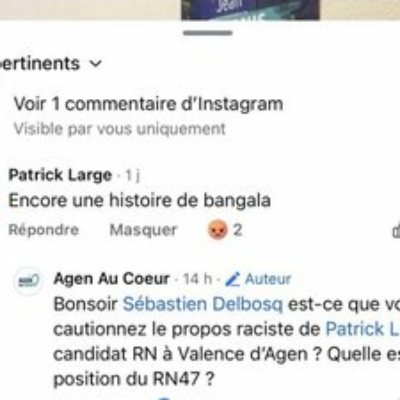The image size is (400, 400).
Task: Click the 'Visible par vous uniquement' note
Action: click(x=120, y=129)
